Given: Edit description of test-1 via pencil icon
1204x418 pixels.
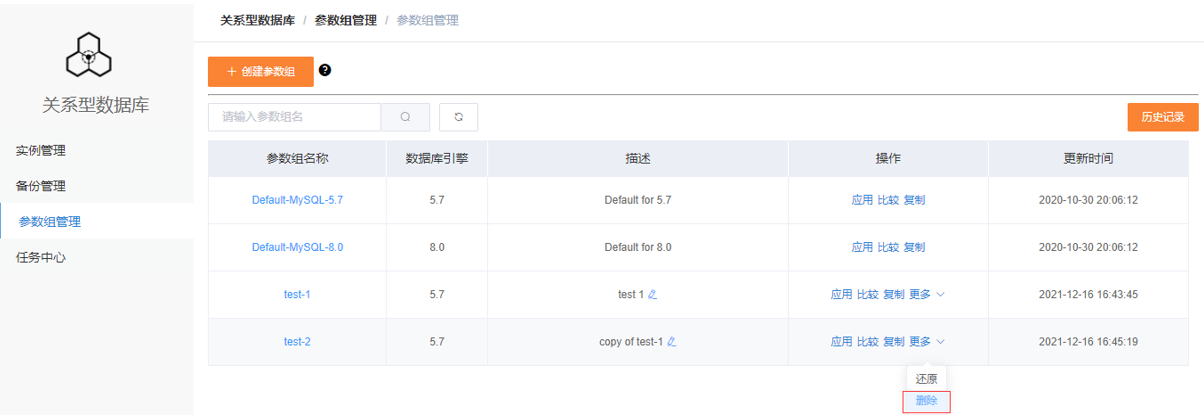Looking at the screenshot, I should pyautogui.click(x=653, y=295).
